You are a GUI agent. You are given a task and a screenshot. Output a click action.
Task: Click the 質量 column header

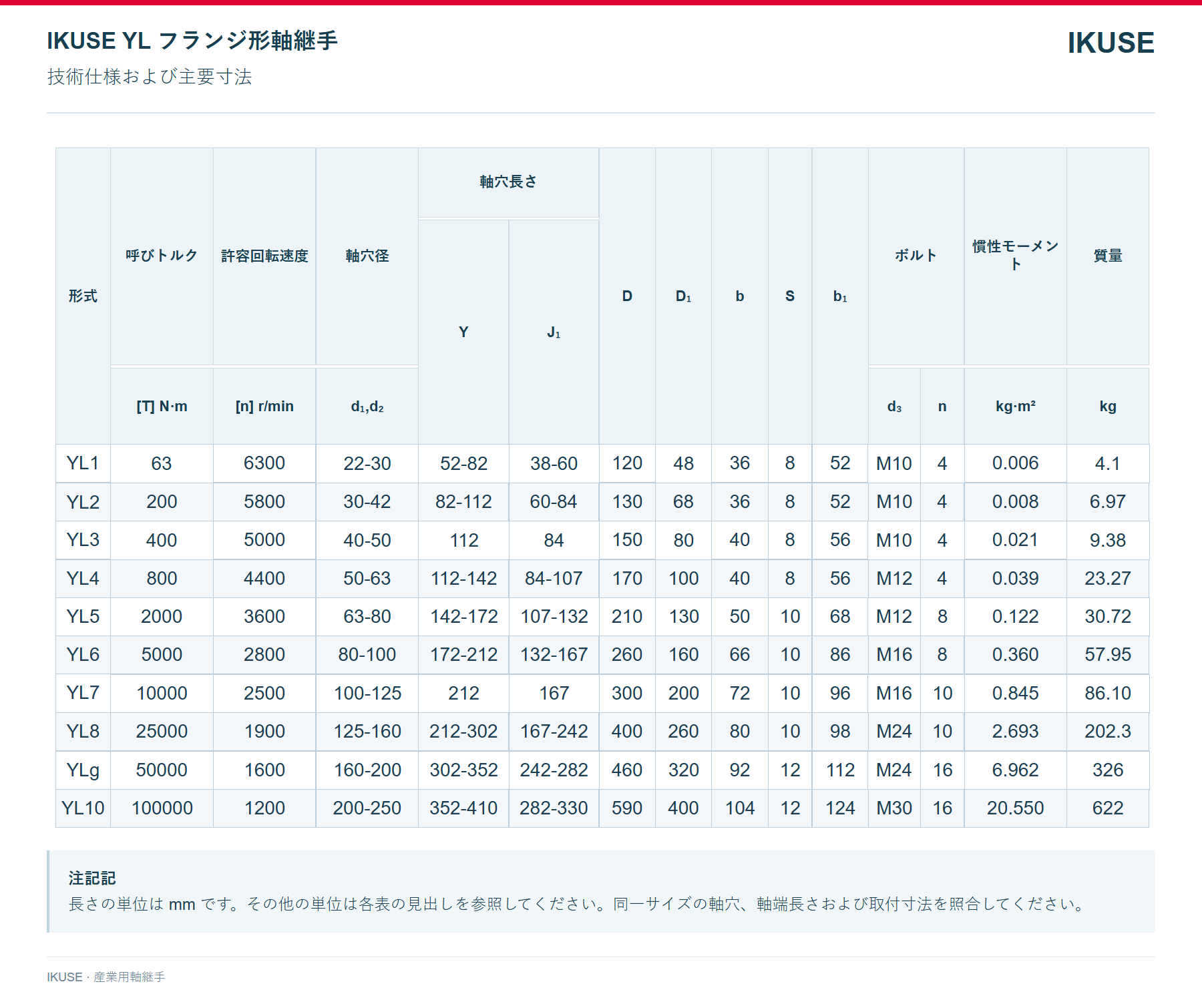click(1108, 256)
